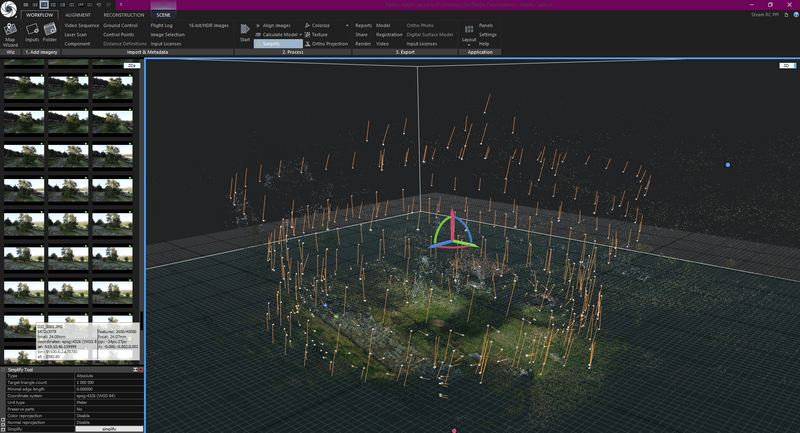Close the Simplify Tool panel
800x433 pixels.
141,370
